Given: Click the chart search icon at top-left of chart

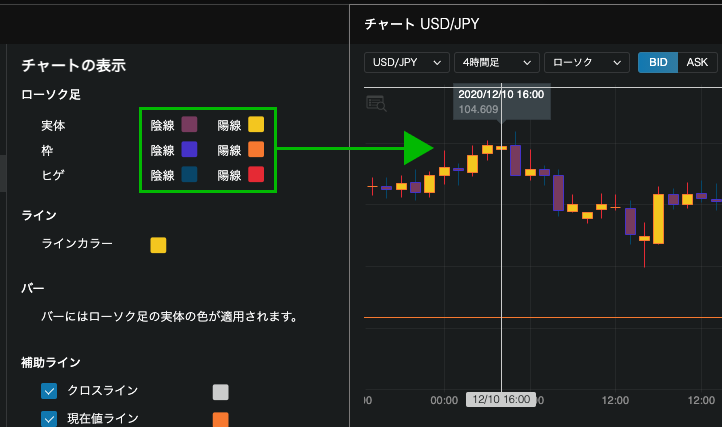Looking at the screenshot, I should click(x=376, y=102).
